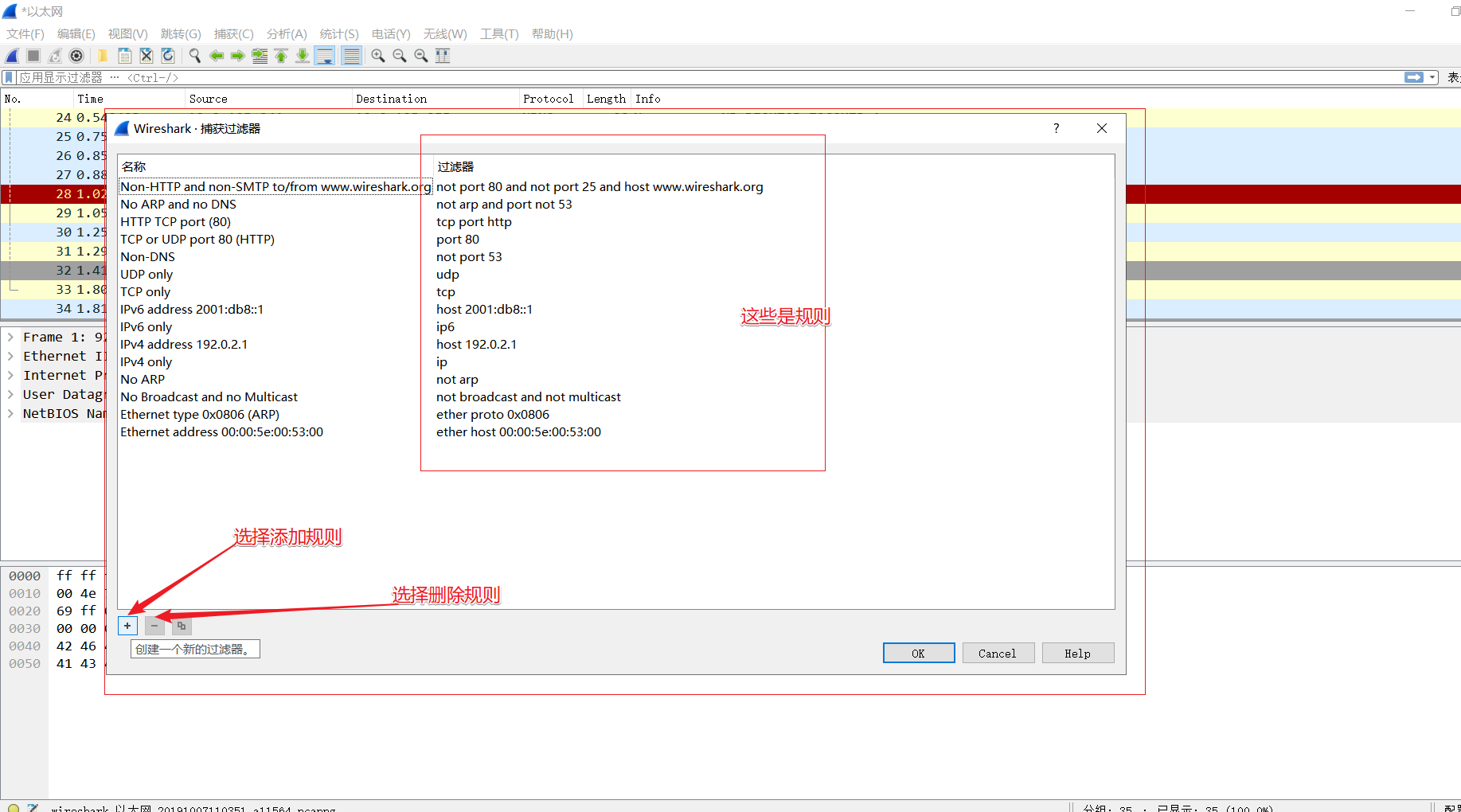Start capturing packets with shark fin icon
Viewport: 1461px width, 812px height.
[x=12, y=56]
